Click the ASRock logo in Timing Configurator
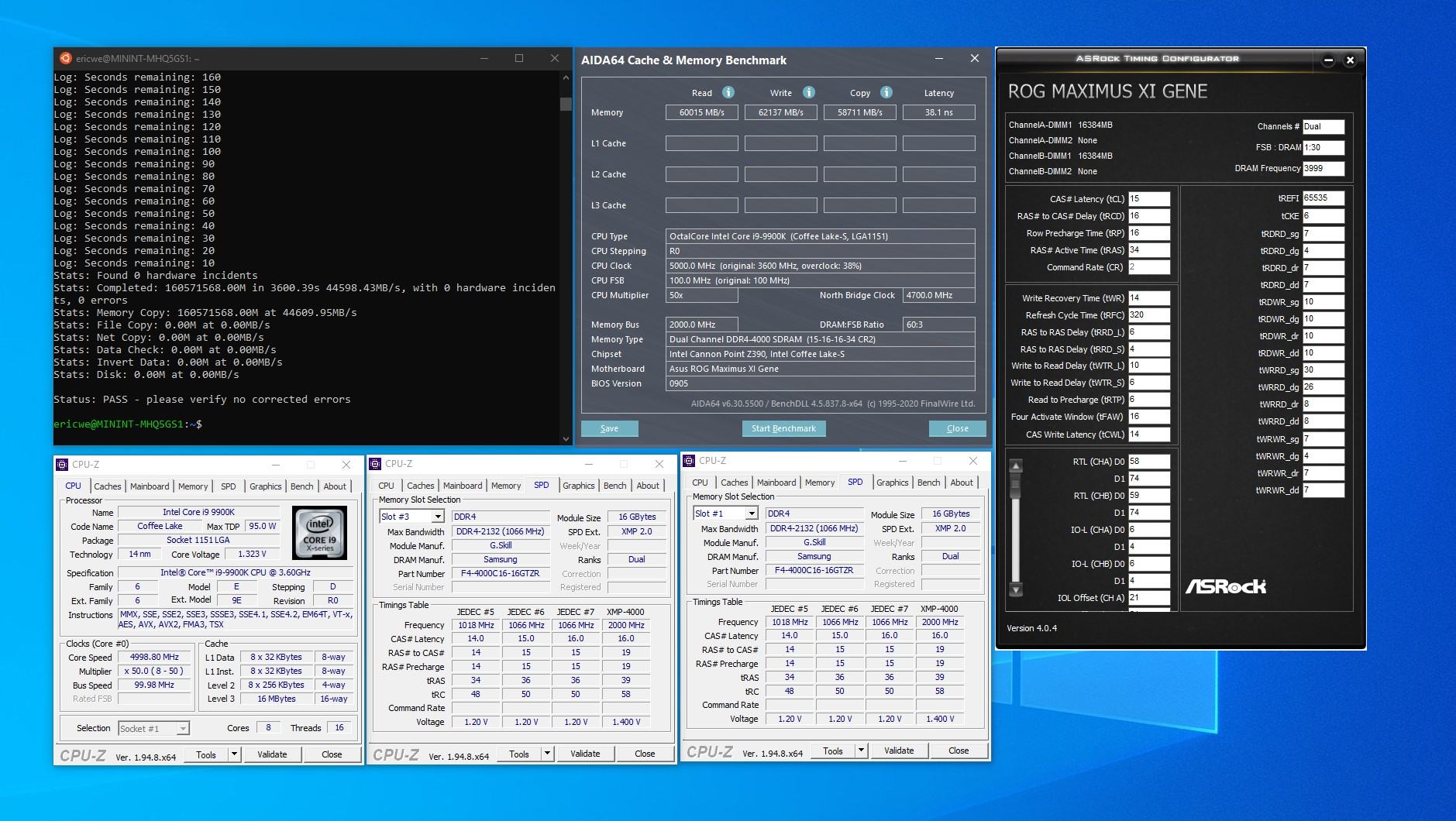This screenshot has width=1456, height=821. click(1225, 587)
